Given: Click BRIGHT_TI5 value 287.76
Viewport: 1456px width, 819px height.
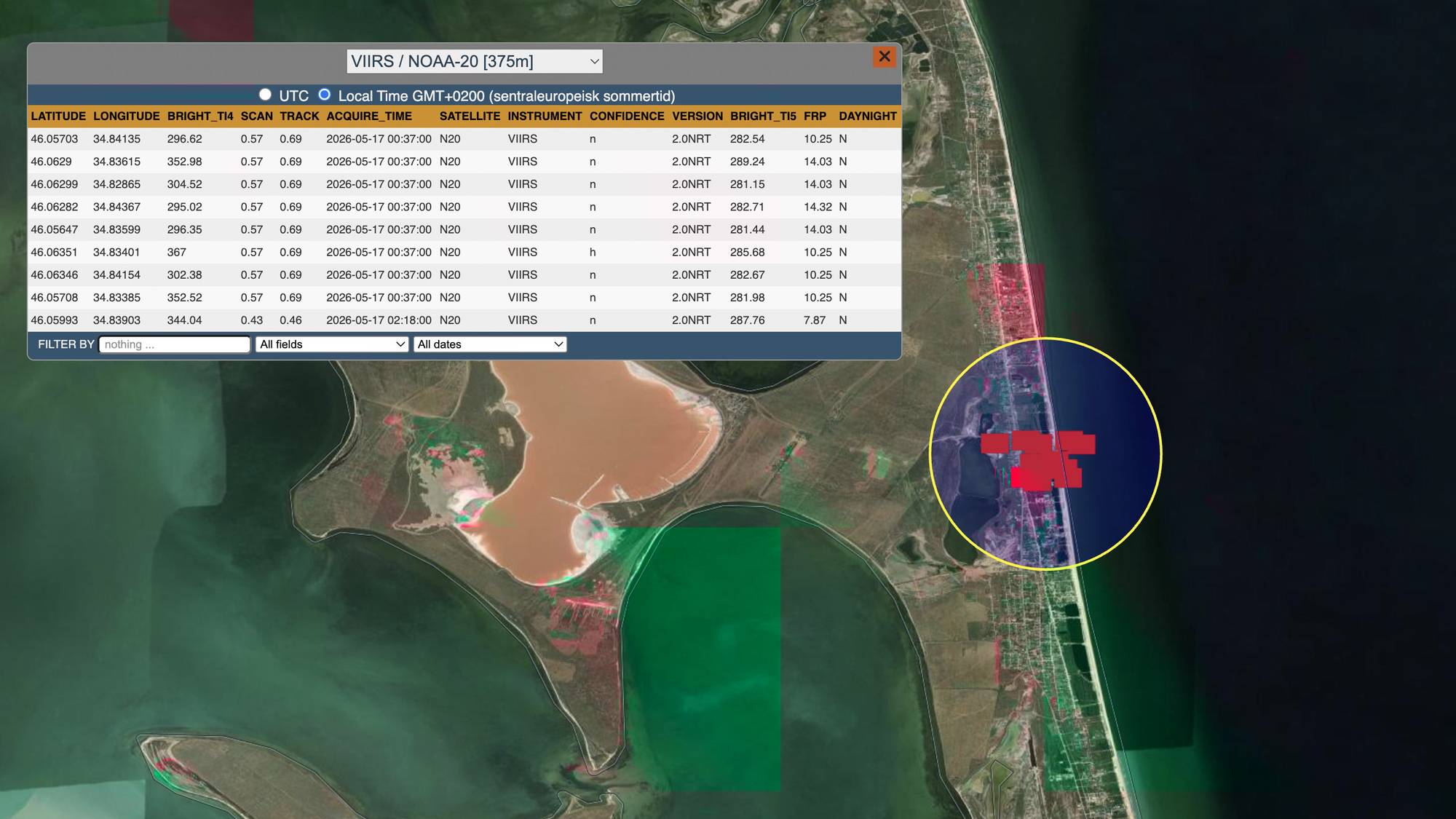Looking at the screenshot, I should pos(747,320).
